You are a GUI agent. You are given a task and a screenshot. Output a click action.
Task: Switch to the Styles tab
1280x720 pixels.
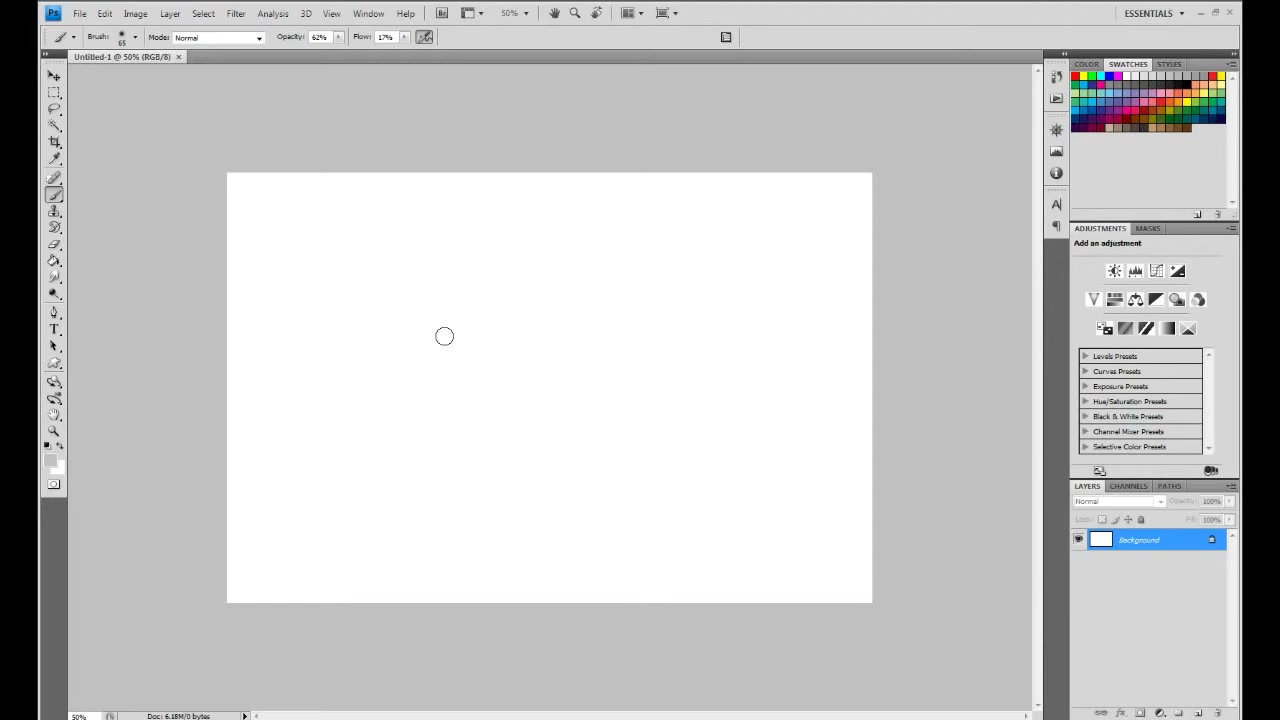(1169, 64)
